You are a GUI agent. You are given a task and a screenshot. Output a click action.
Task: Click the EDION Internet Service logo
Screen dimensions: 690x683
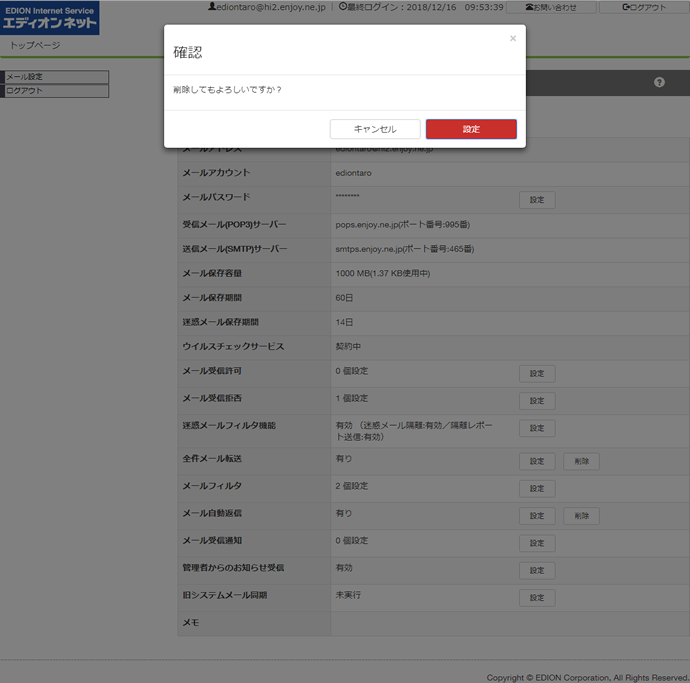point(50,18)
